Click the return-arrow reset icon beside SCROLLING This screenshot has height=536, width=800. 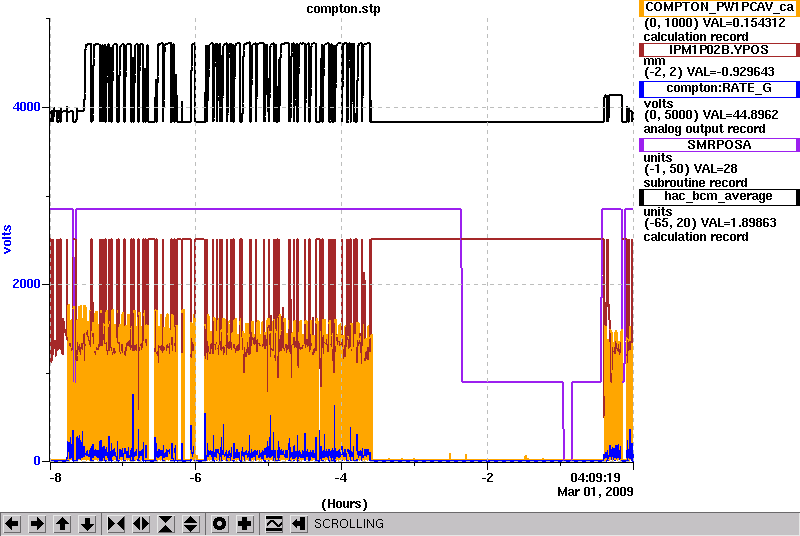299,524
